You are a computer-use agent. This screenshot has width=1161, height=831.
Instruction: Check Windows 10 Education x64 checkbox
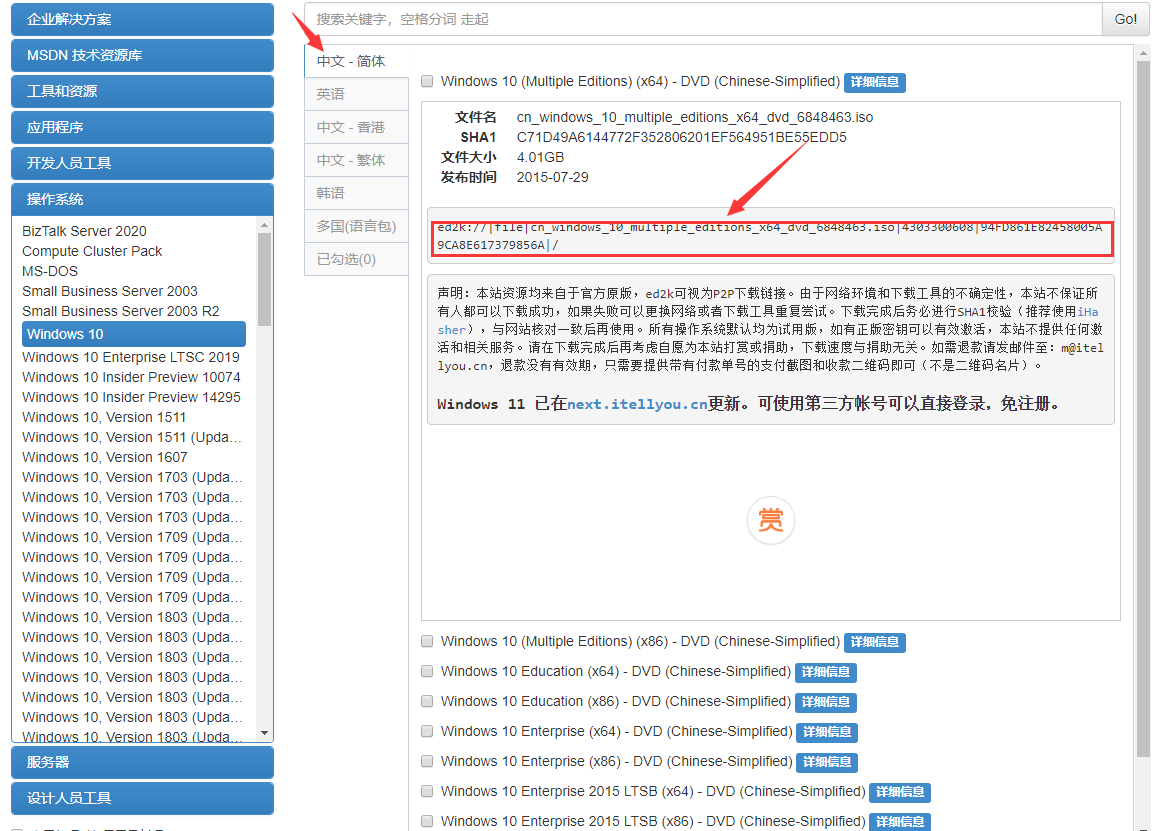(427, 671)
